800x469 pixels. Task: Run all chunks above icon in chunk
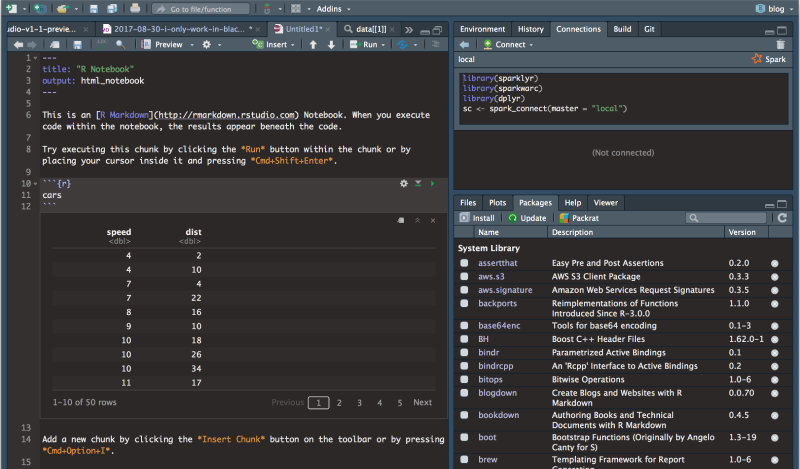[x=418, y=183]
